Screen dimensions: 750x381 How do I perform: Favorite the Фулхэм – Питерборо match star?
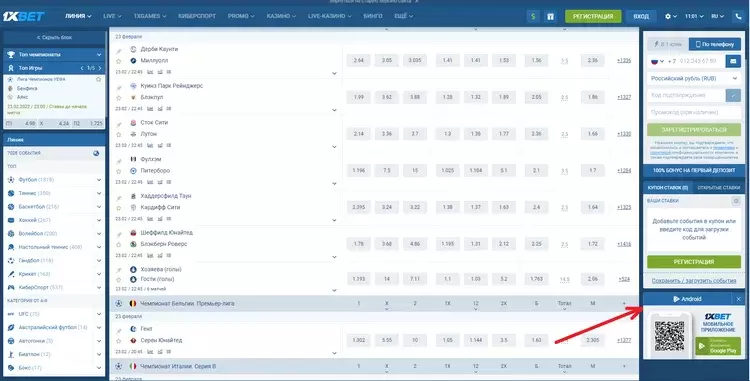point(119,171)
